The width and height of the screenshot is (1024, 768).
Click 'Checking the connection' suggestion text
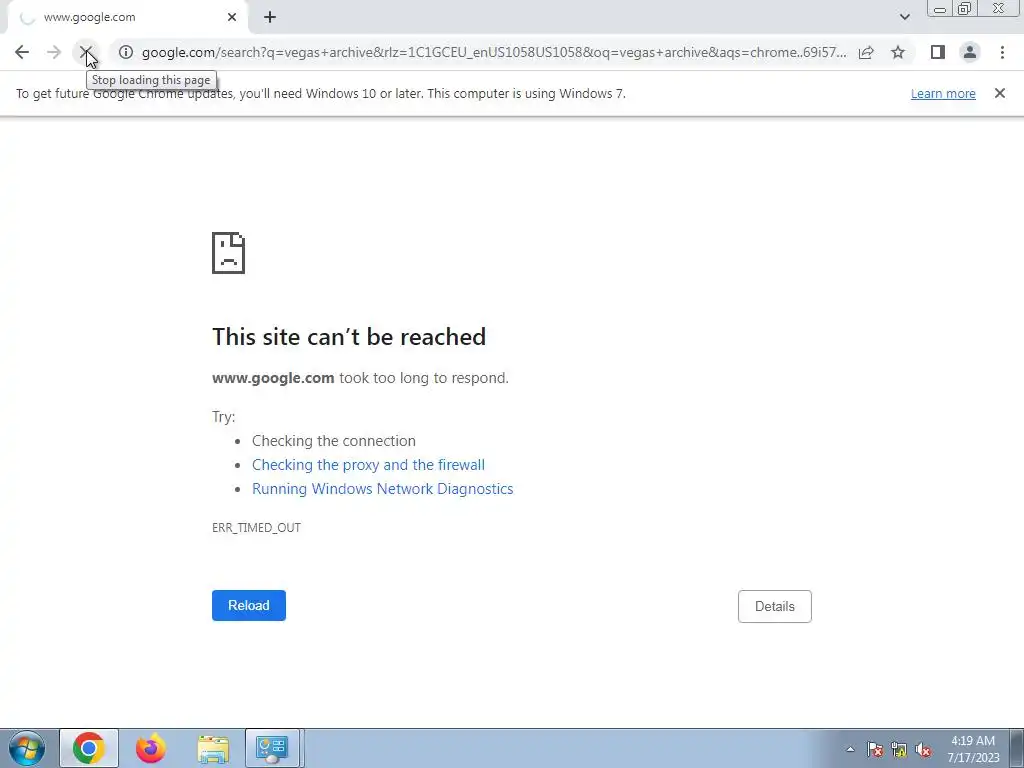[334, 441]
